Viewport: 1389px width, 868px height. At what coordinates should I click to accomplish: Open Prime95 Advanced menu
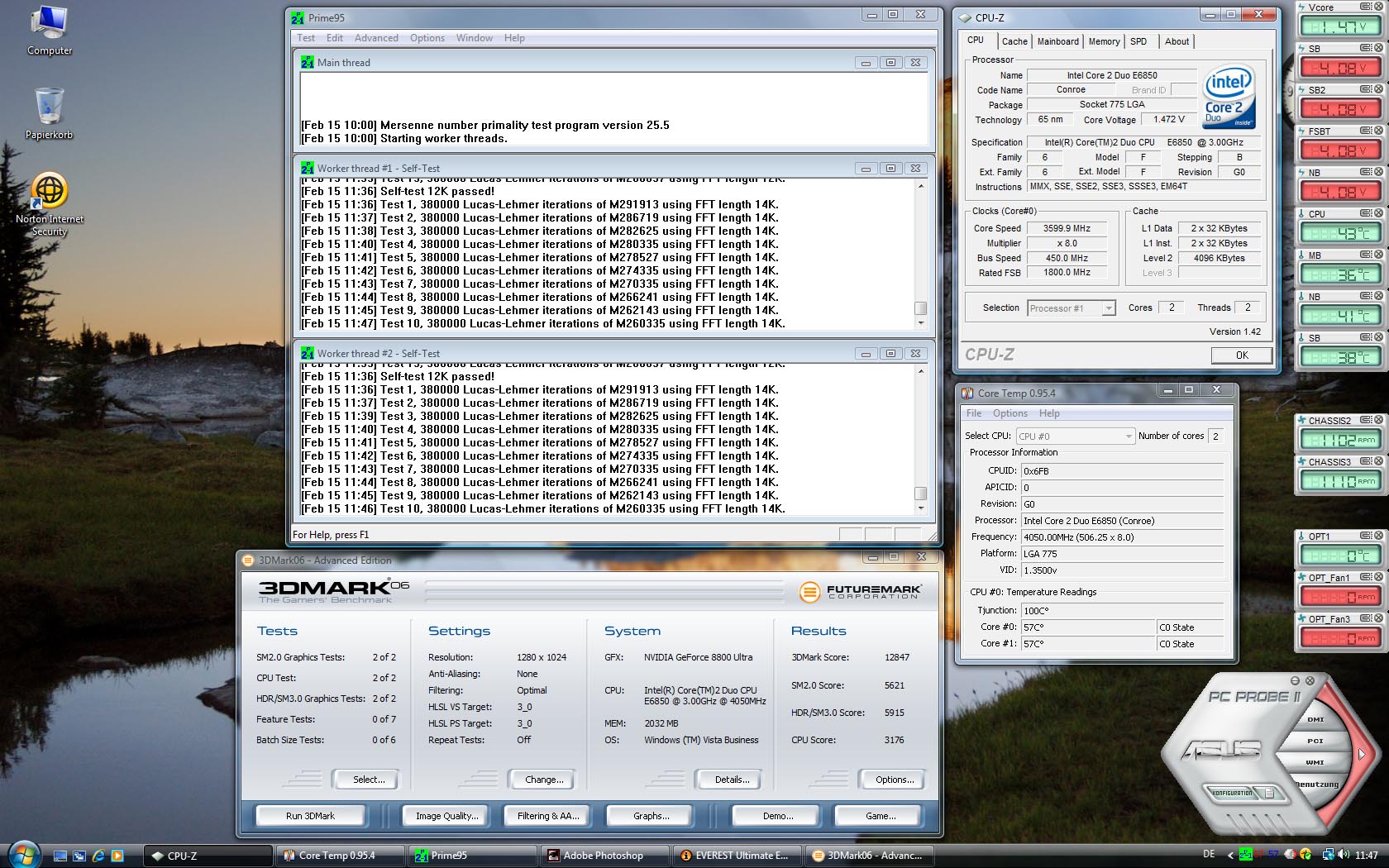[376, 38]
